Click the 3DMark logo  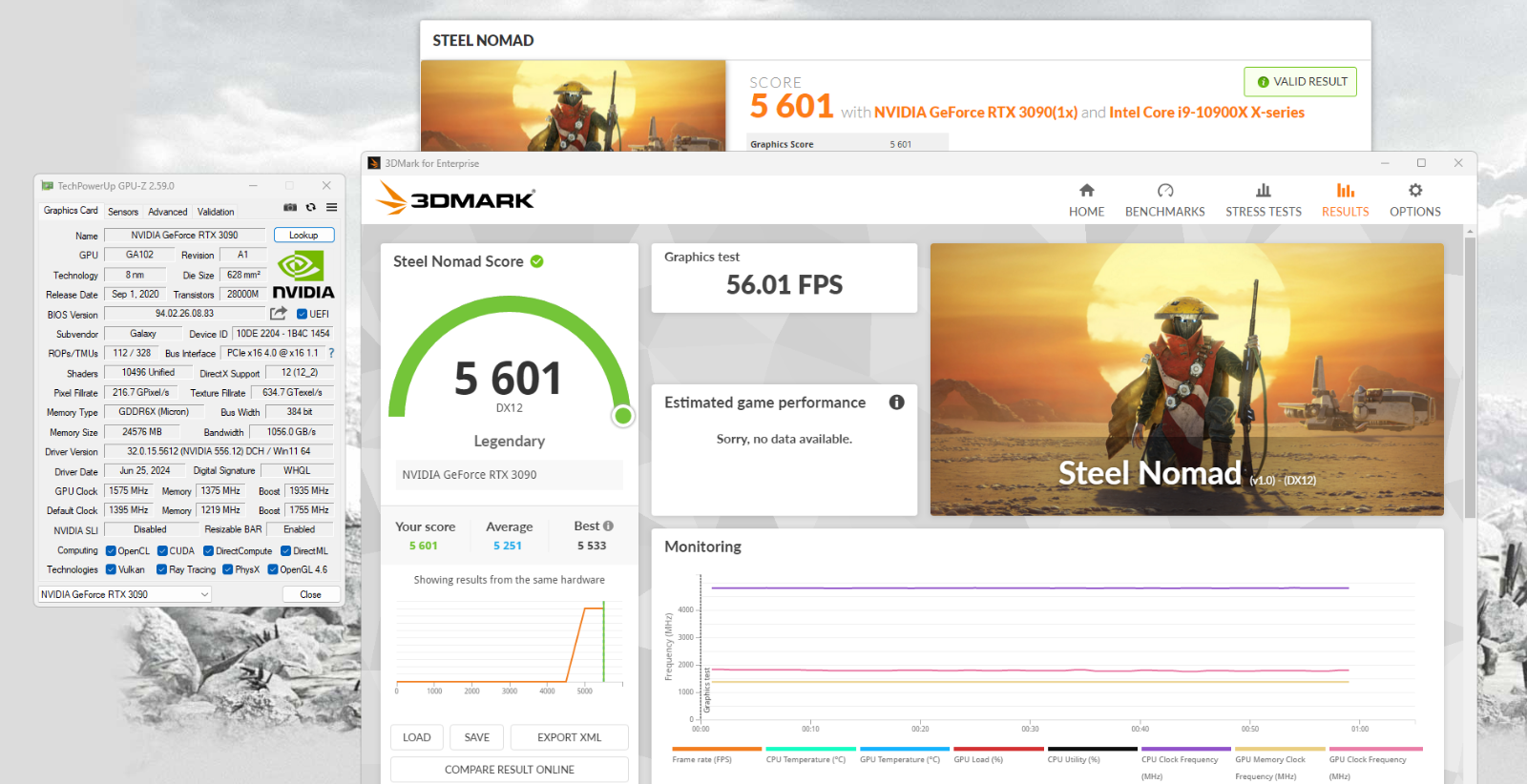pyautogui.click(x=455, y=197)
